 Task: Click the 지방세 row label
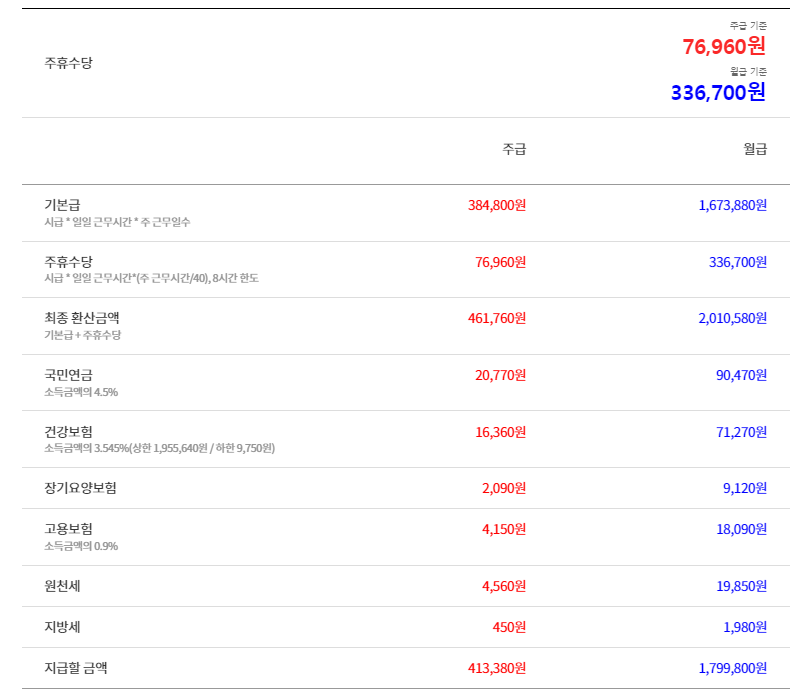62,627
